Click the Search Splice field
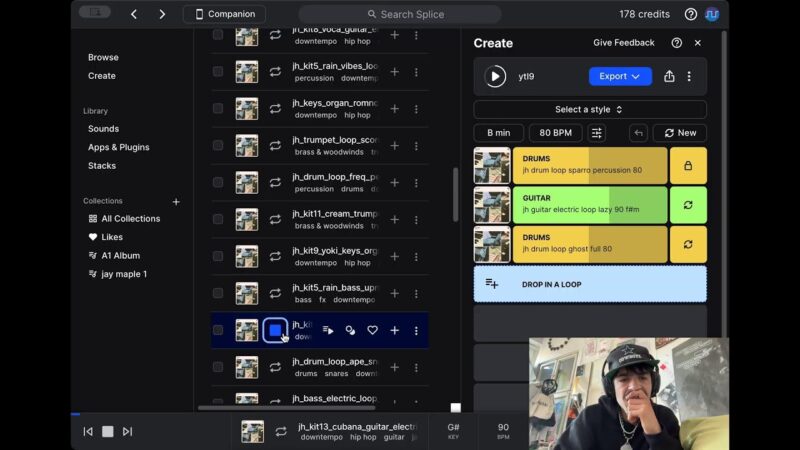800x450 pixels. [400, 14]
